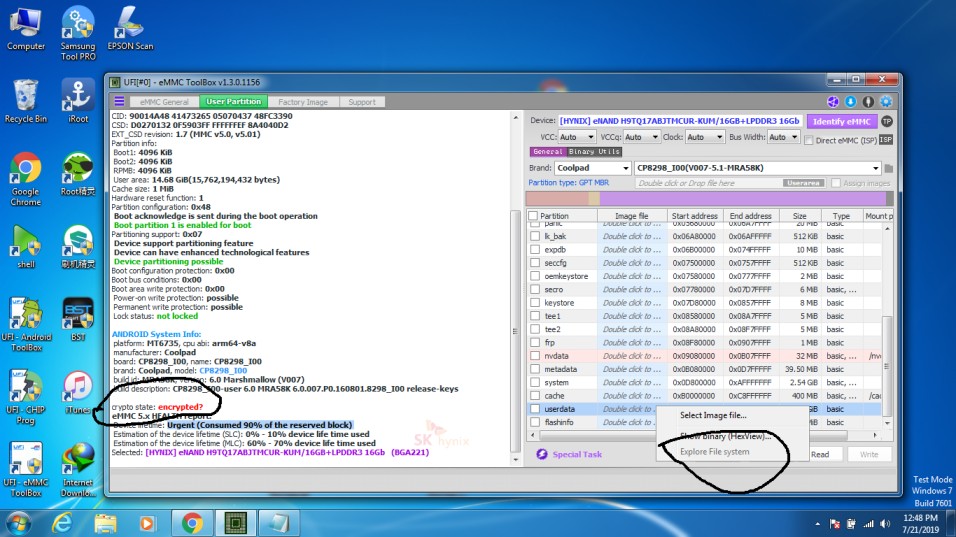Switch to the Factory Image tab
This screenshot has height=537, width=956.
(x=303, y=102)
